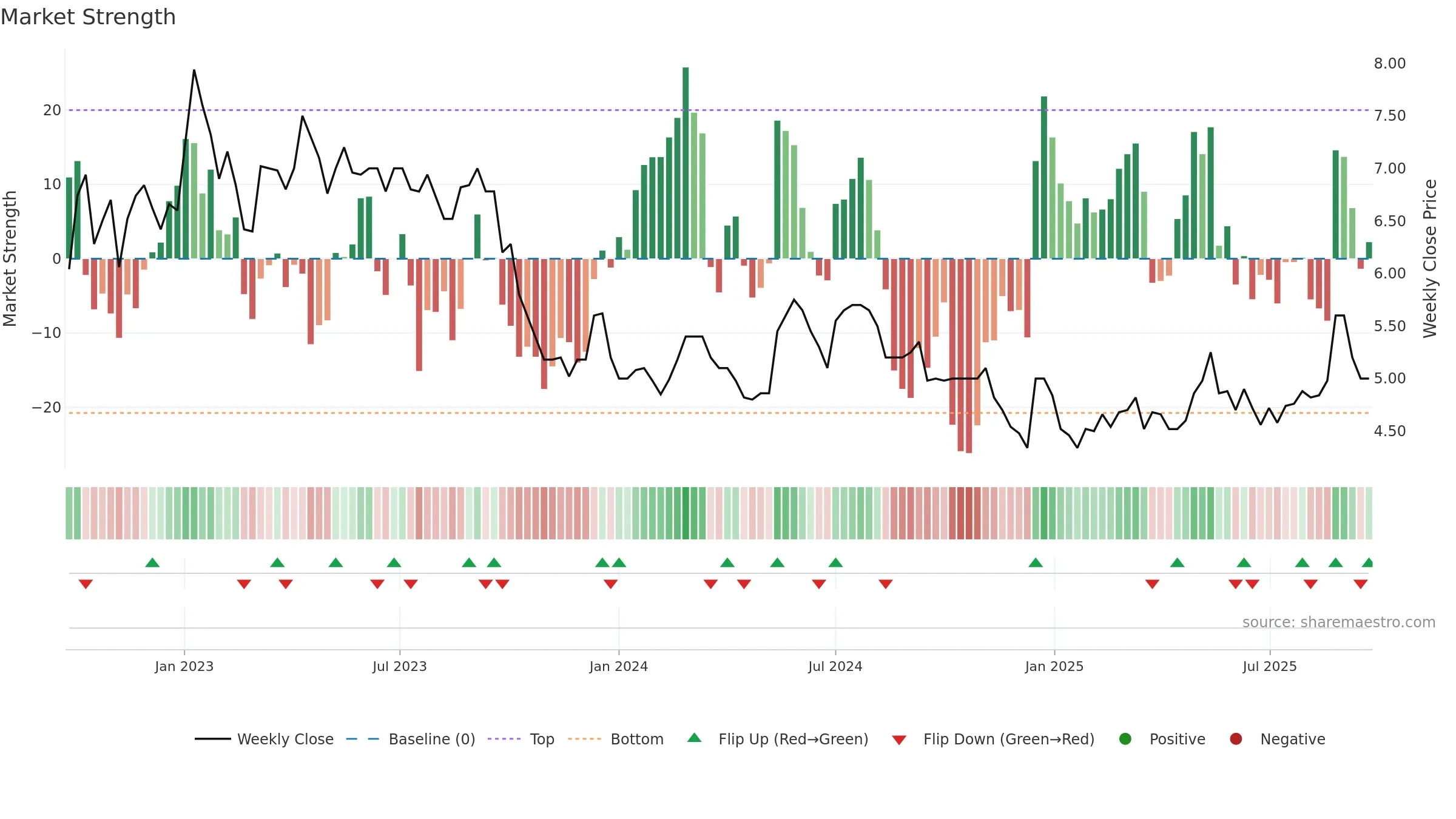This screenshot has height=819, width=1456.
Task: Click the green bar exceeding Top line near Jan 2025
Action: pyautogui.click(x=1044, y=177)
